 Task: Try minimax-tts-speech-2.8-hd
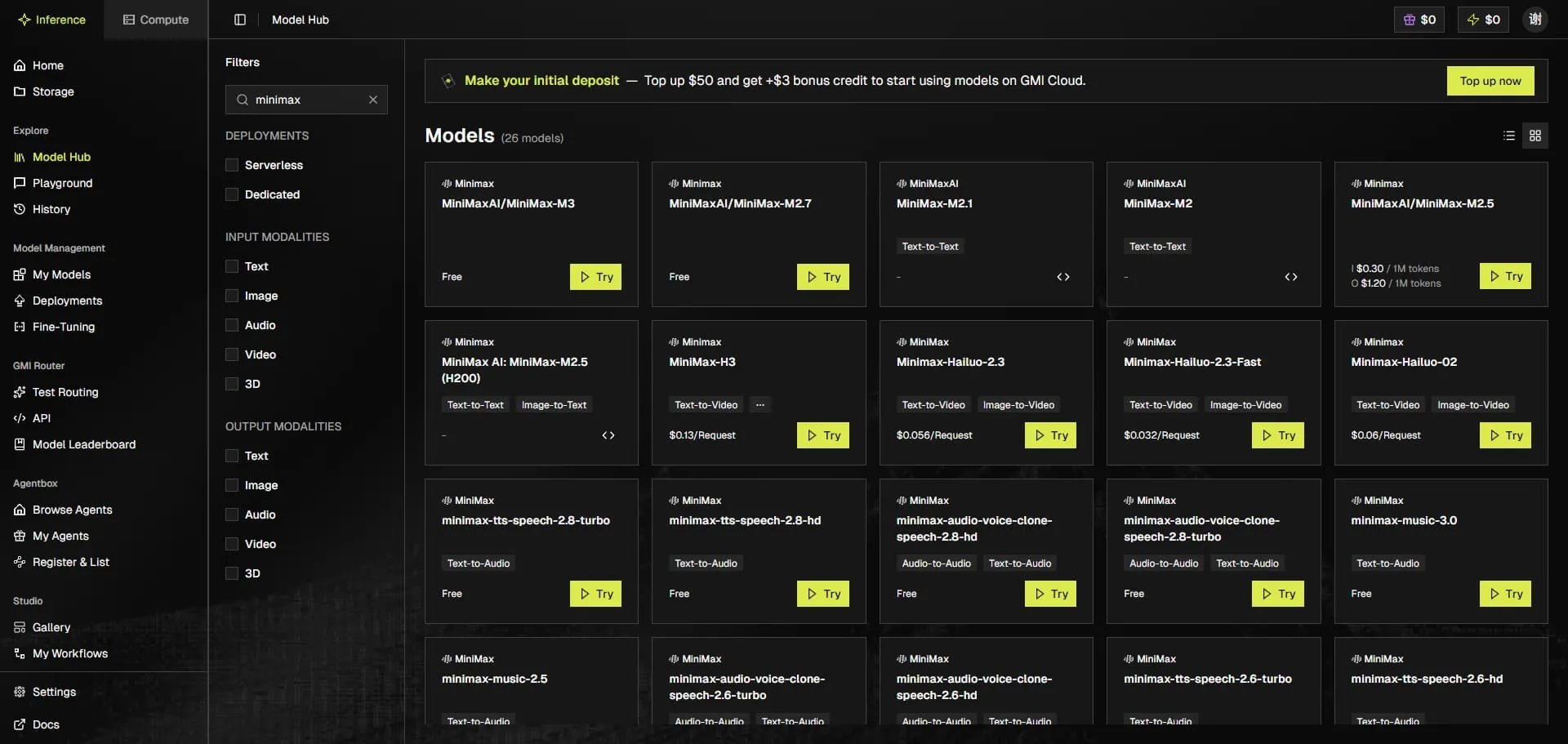[x=823, y=594]
